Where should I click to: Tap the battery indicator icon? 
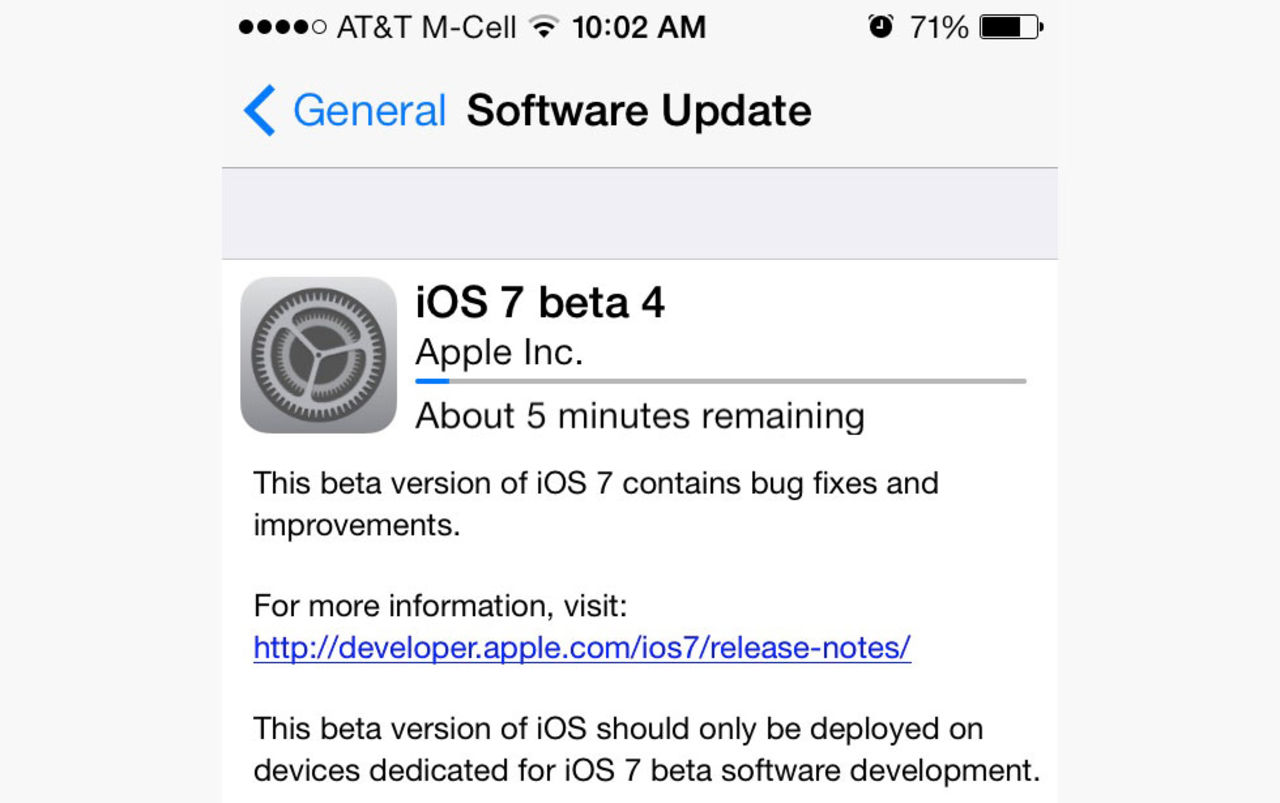(x=1010, y=26)
